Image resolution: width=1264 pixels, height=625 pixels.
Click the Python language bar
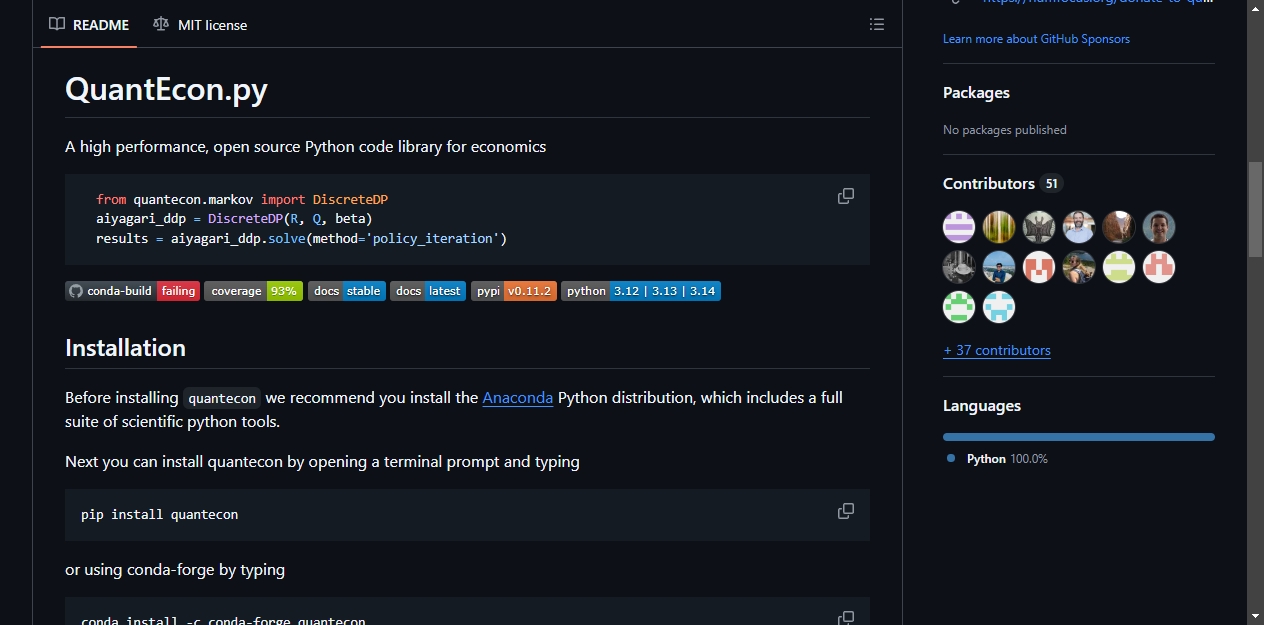pyautogui.click(x=1079, y=437)
